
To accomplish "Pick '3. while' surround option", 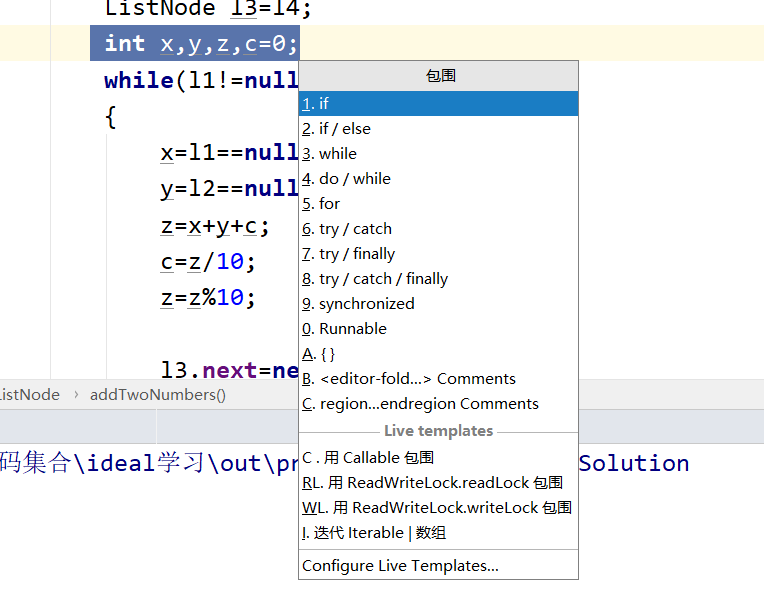I will (438, 154).
